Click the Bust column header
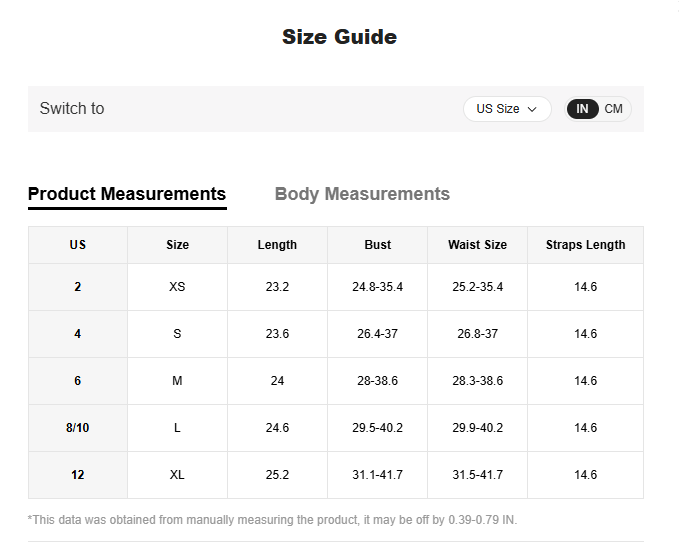Image resolution: width=679 pixels, height=542 pixels. click(x=377, y=245)
